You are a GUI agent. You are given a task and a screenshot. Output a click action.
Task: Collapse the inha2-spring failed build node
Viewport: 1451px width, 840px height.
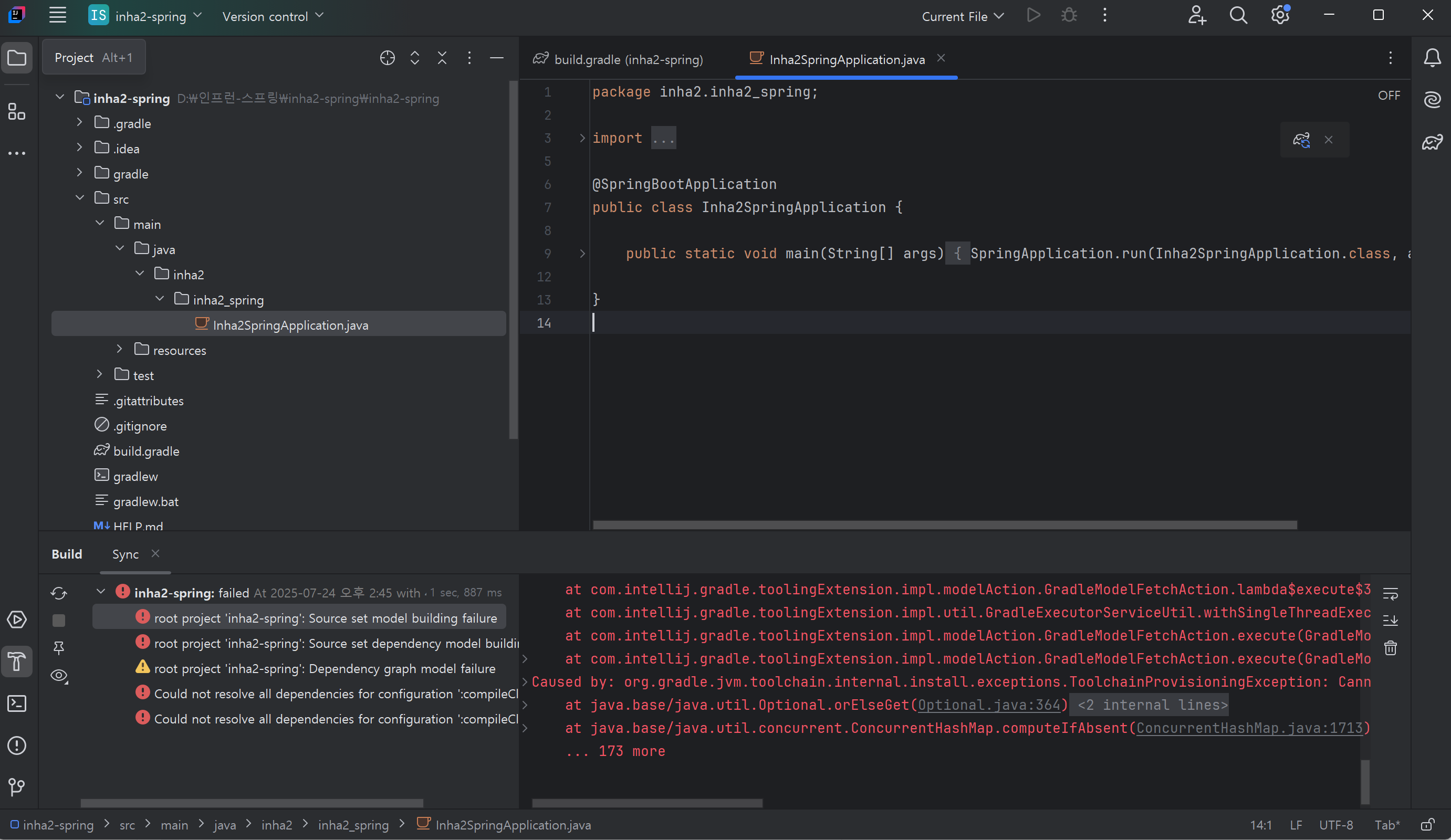coord(101,592)
